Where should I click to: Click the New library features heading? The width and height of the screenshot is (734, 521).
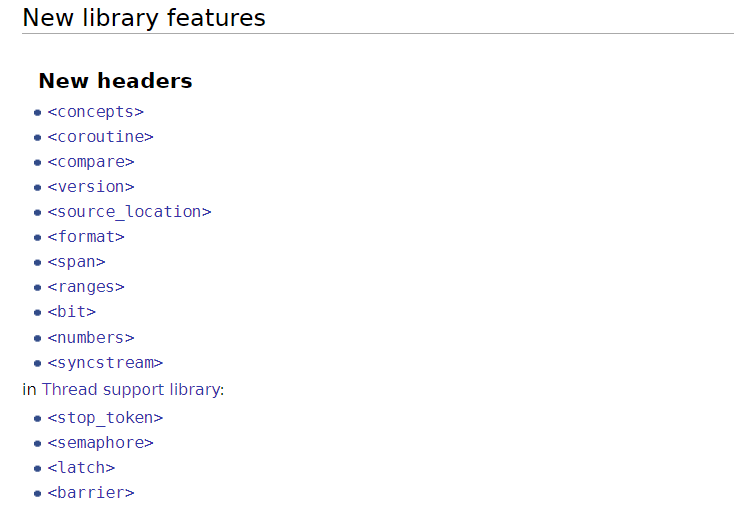click(144, 18)
